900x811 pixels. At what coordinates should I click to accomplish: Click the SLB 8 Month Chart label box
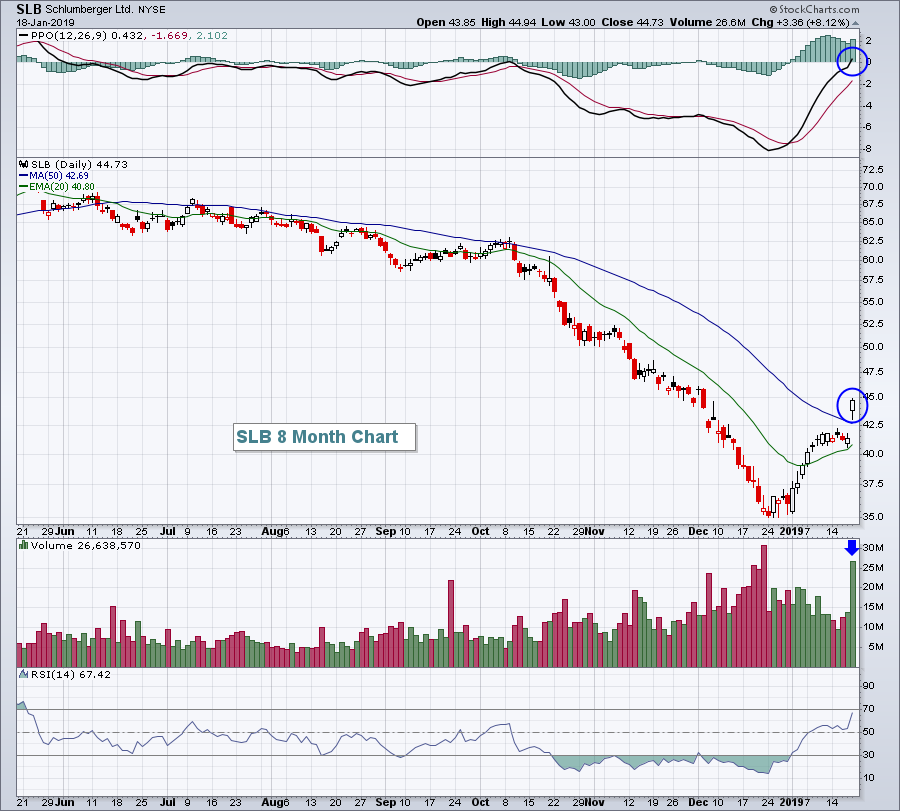tap(324, 437)
